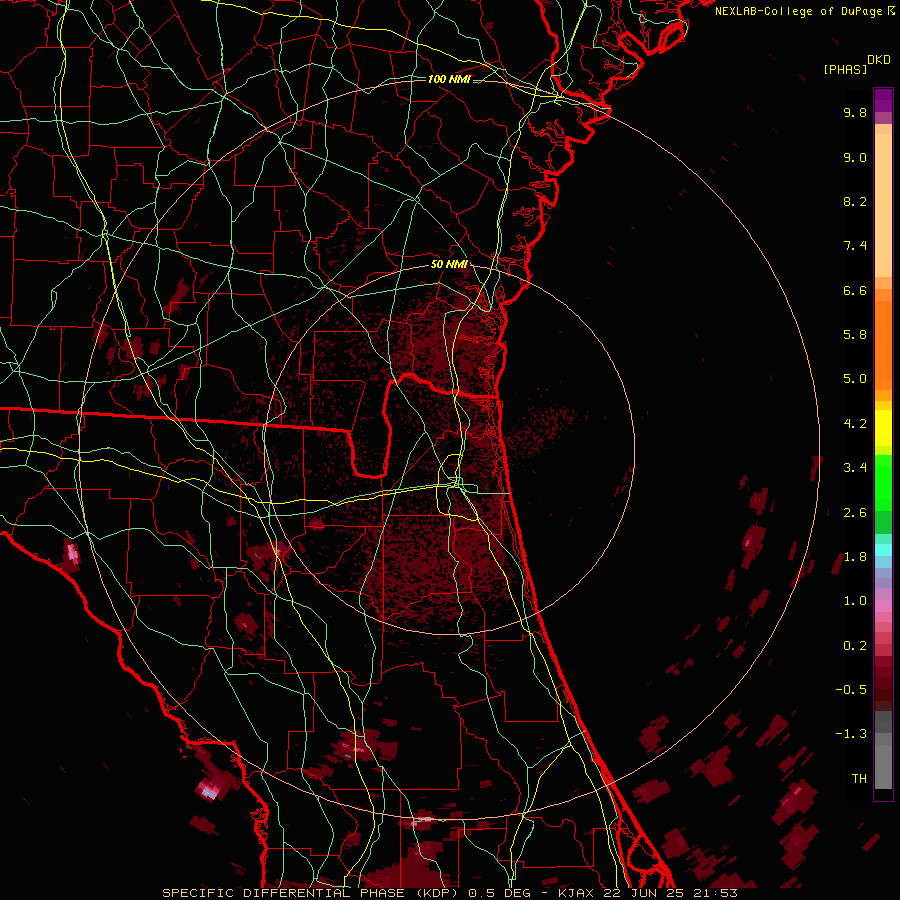Select the 9.8 value on the scale

(x=855, y=112)
